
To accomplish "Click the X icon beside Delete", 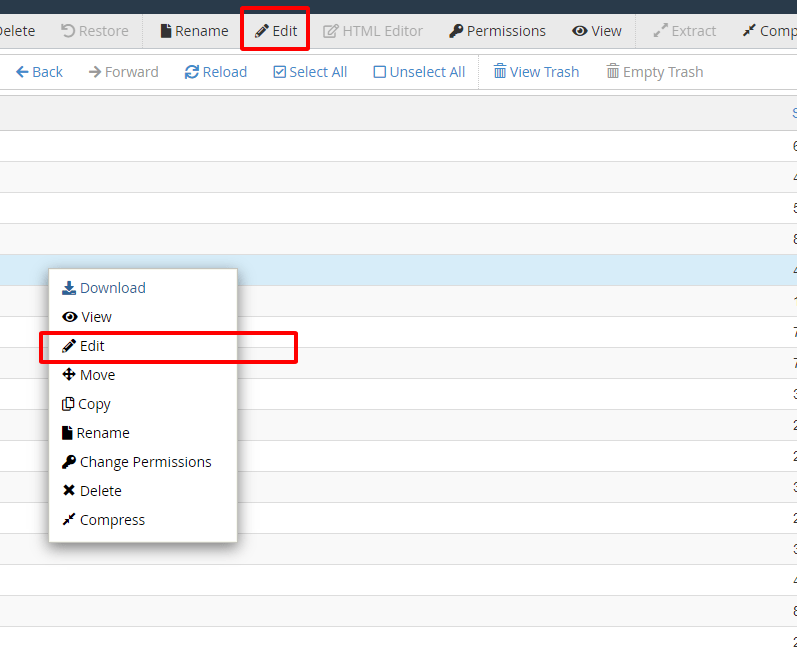I will pyautogui.click(x=69, y=490).
